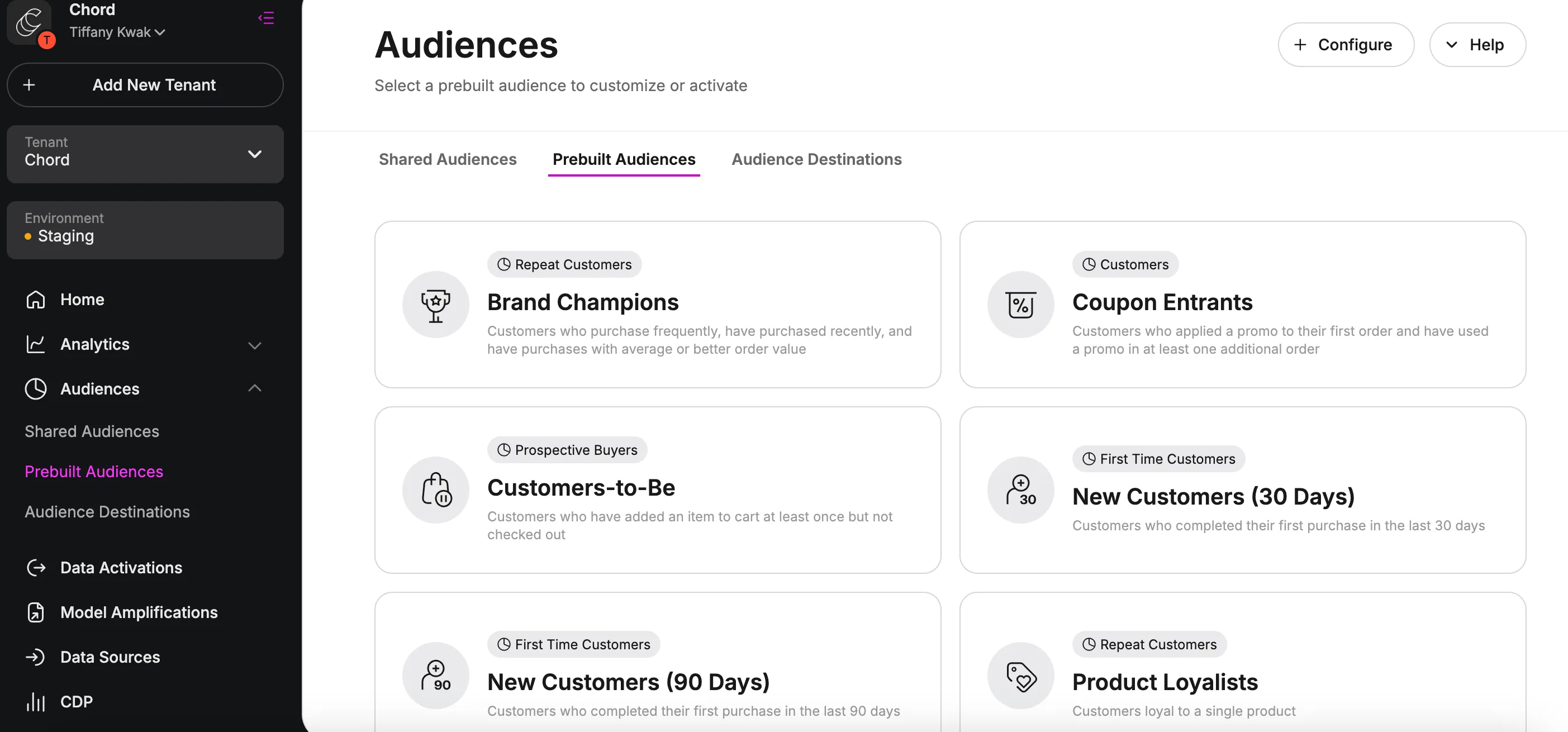Click the New Customers 30 icon

click(x=1021, y=490)
